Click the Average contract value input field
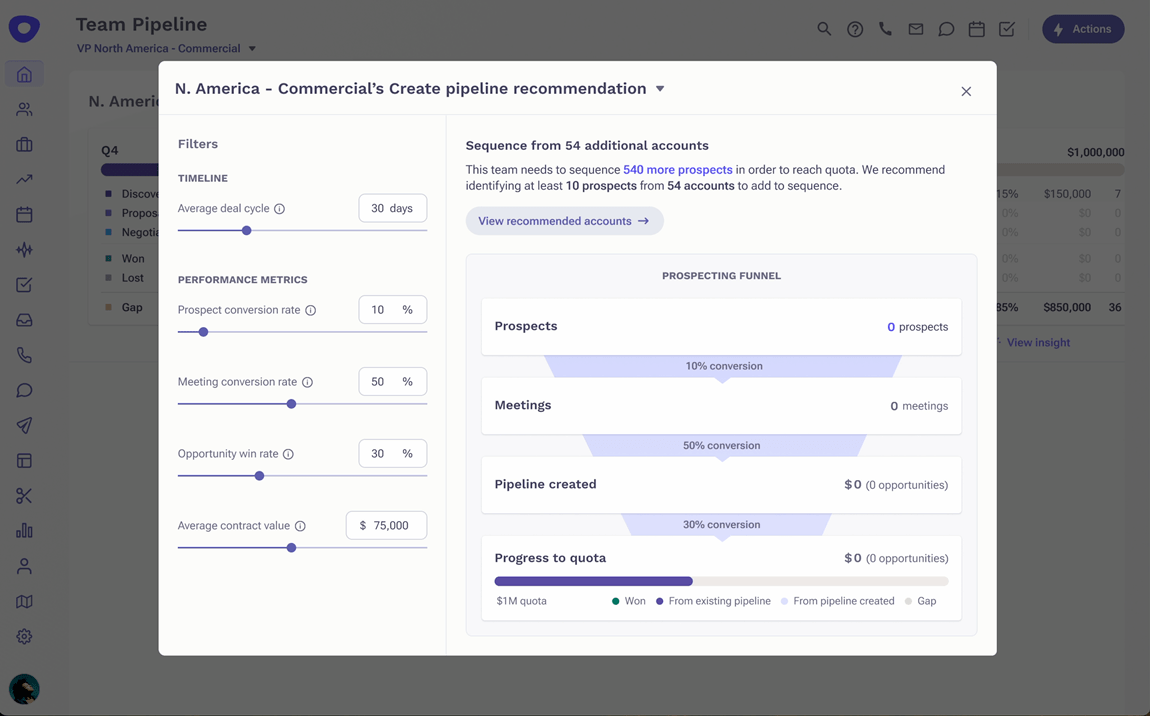Viewport: 1150px width, 716px height. (387, 525)
